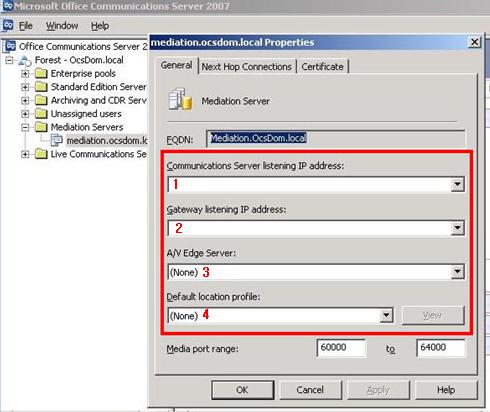Click the Forest node icon
490x412 pixels.
(25, 61)
